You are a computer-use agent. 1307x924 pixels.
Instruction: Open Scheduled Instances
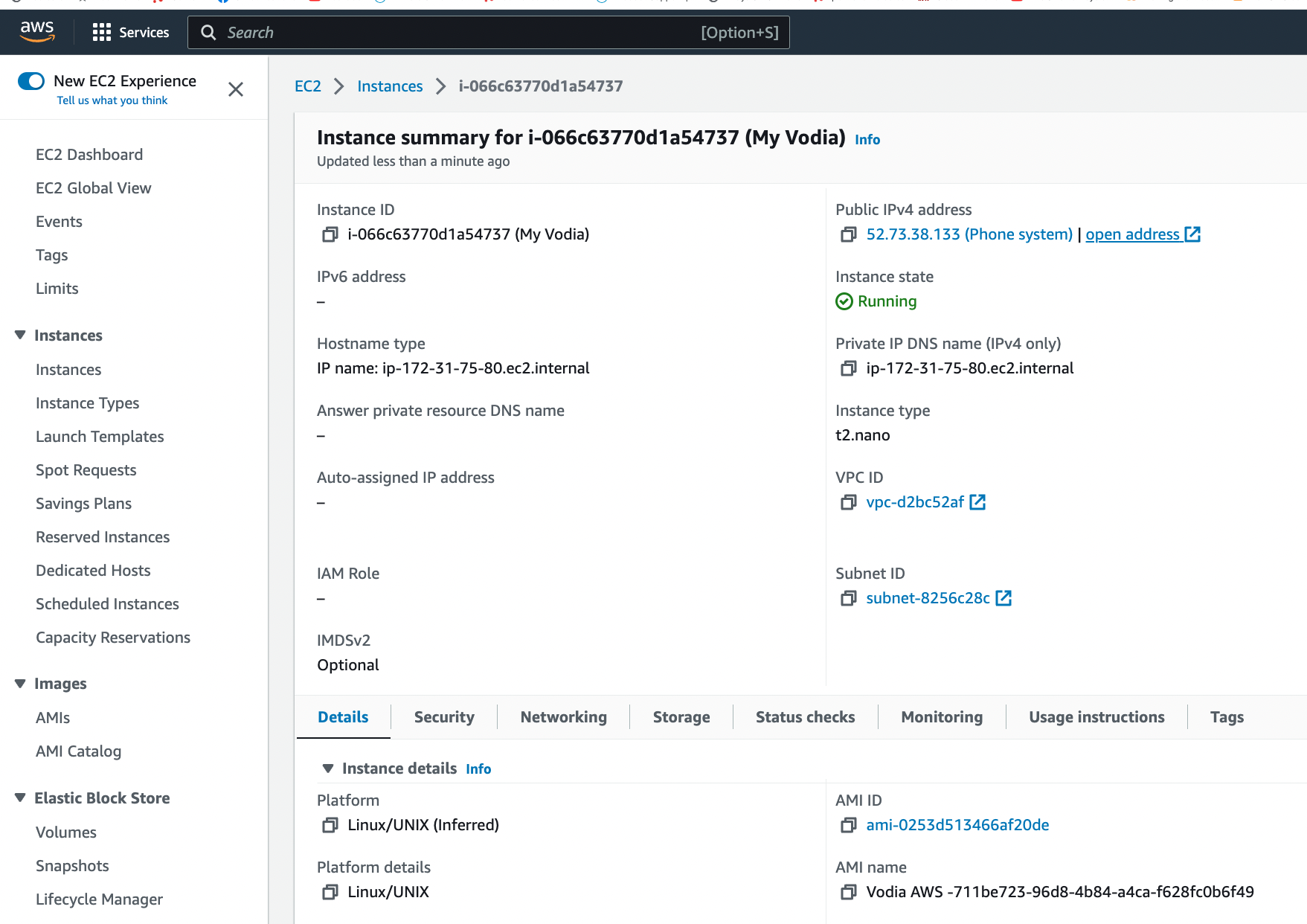click(107, 604)
